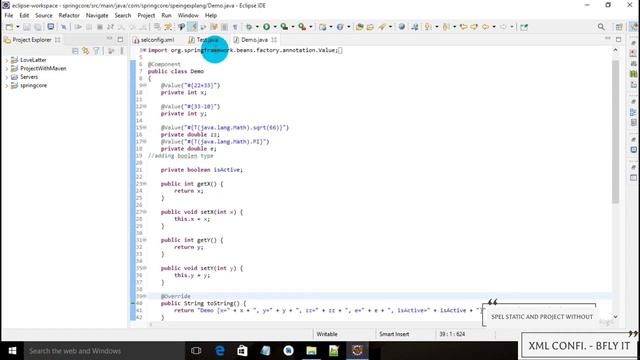Click the Next Annotation toolbar icon
The image size is (640, 360).
click(x=428, y=27)
